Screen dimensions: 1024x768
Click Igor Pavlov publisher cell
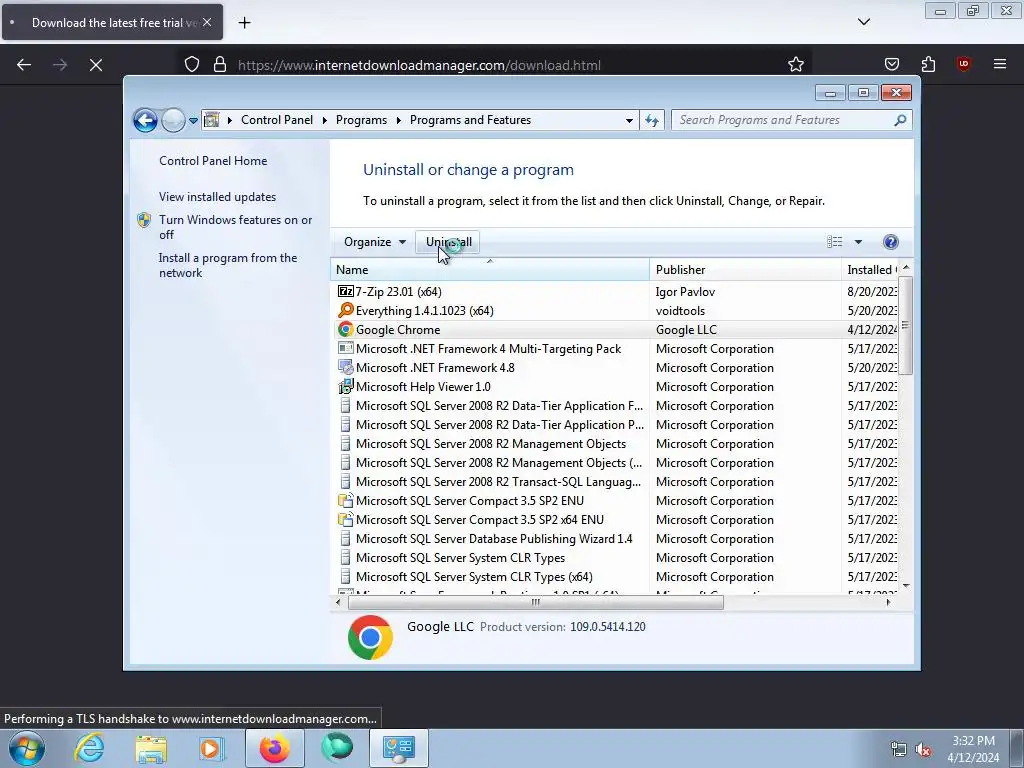click(x=685, y=292)
